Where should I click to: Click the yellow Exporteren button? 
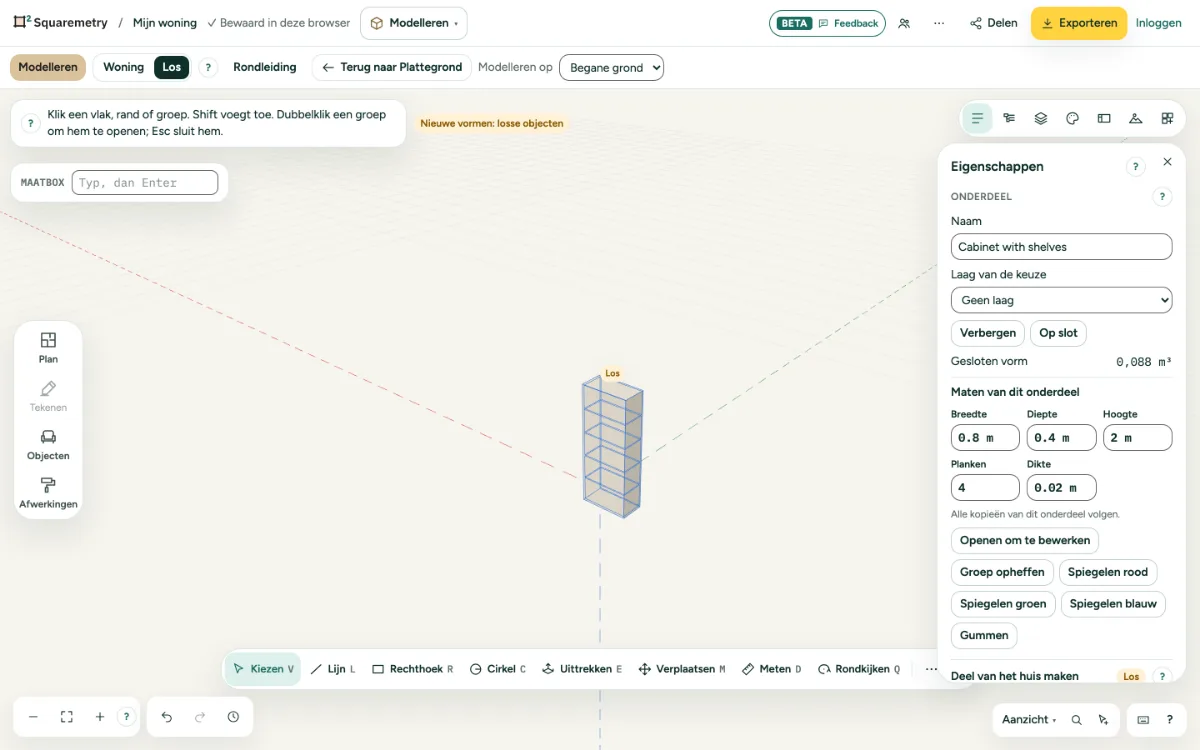tap(1079, 23)
